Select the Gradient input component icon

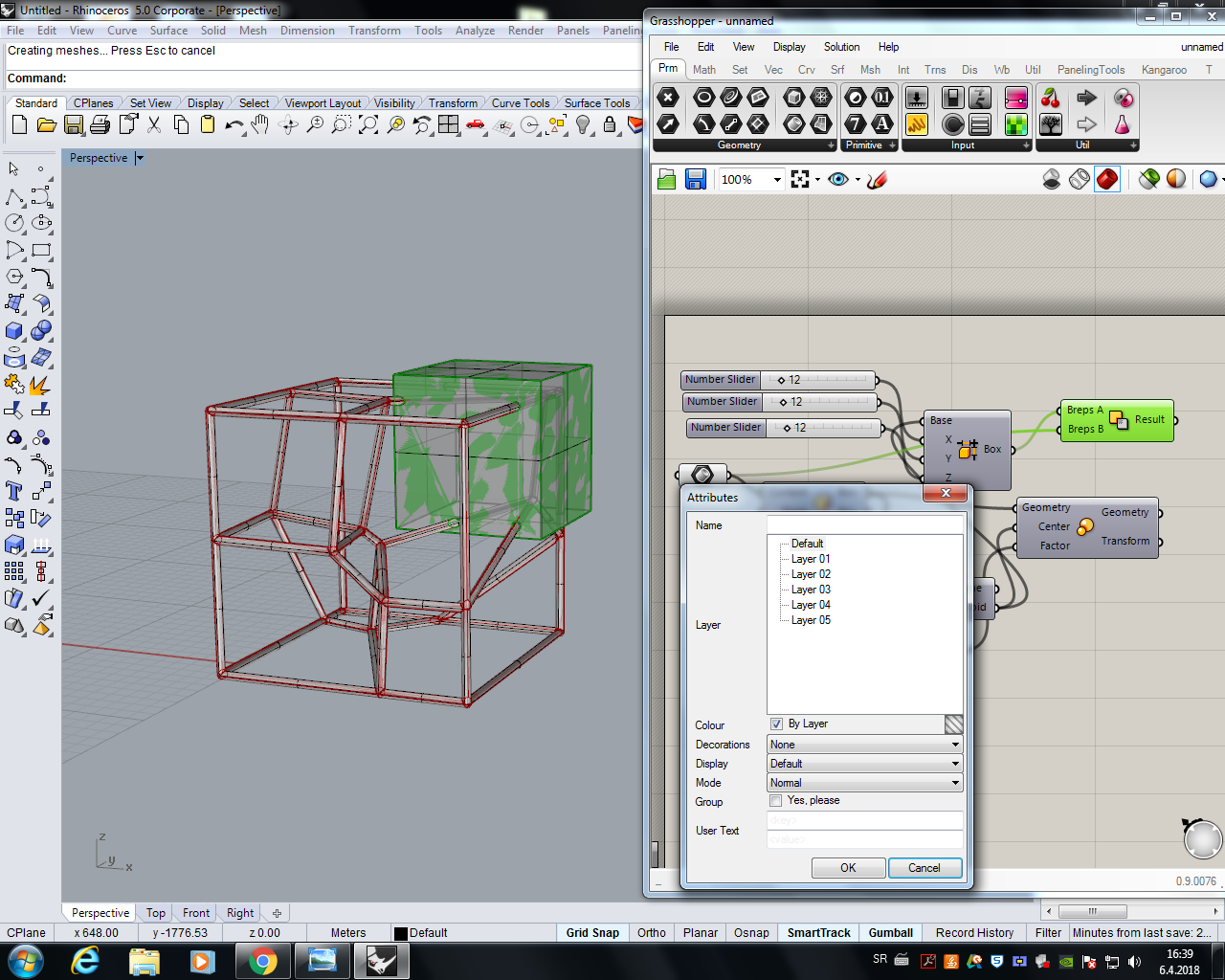(x=1016, y=97)
